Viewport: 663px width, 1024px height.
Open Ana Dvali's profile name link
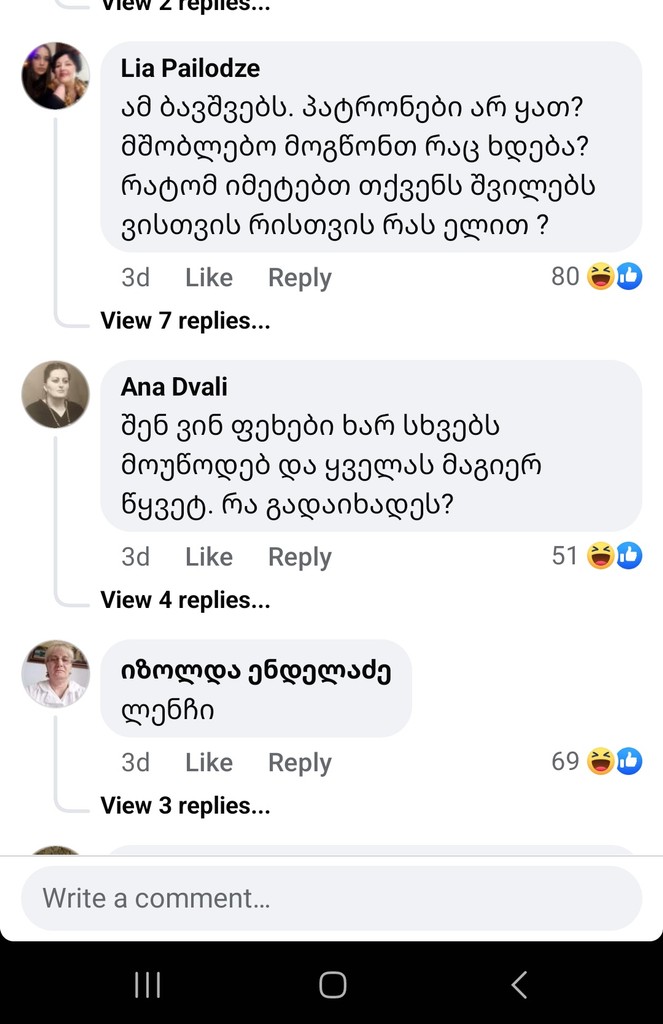(174, 386)
